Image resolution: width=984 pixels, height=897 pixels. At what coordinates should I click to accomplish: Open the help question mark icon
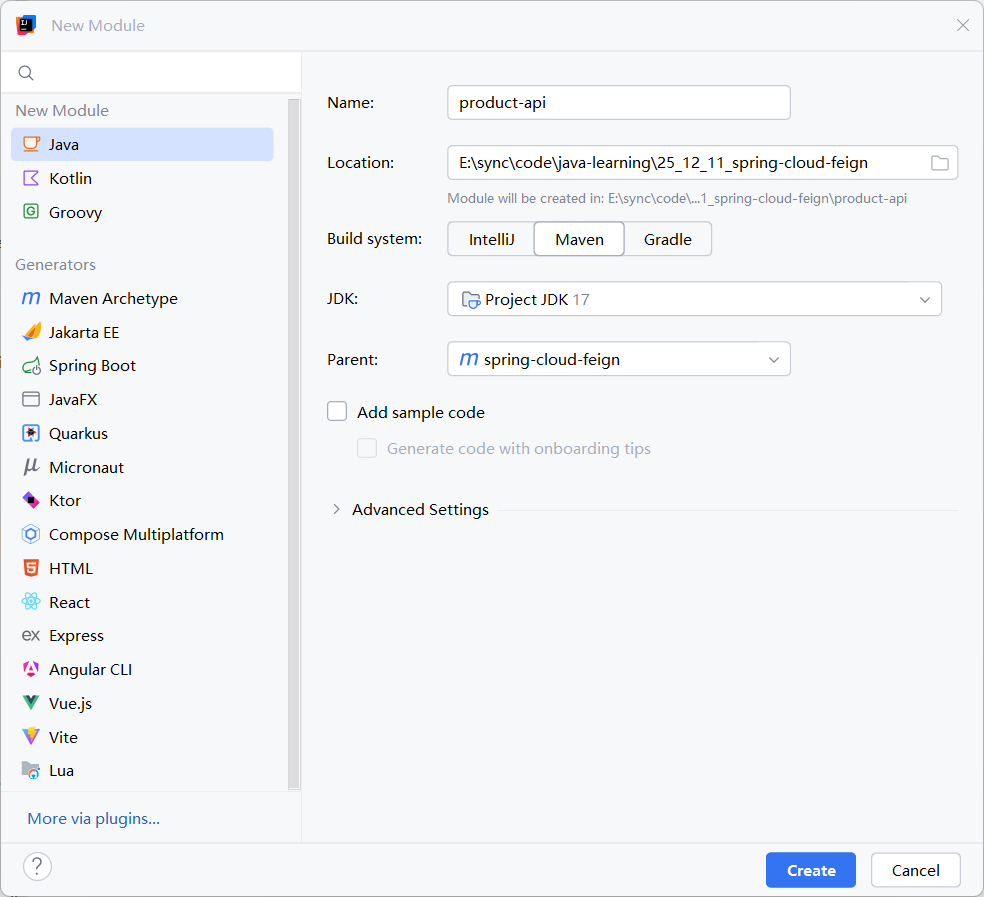tap(37, 867)
